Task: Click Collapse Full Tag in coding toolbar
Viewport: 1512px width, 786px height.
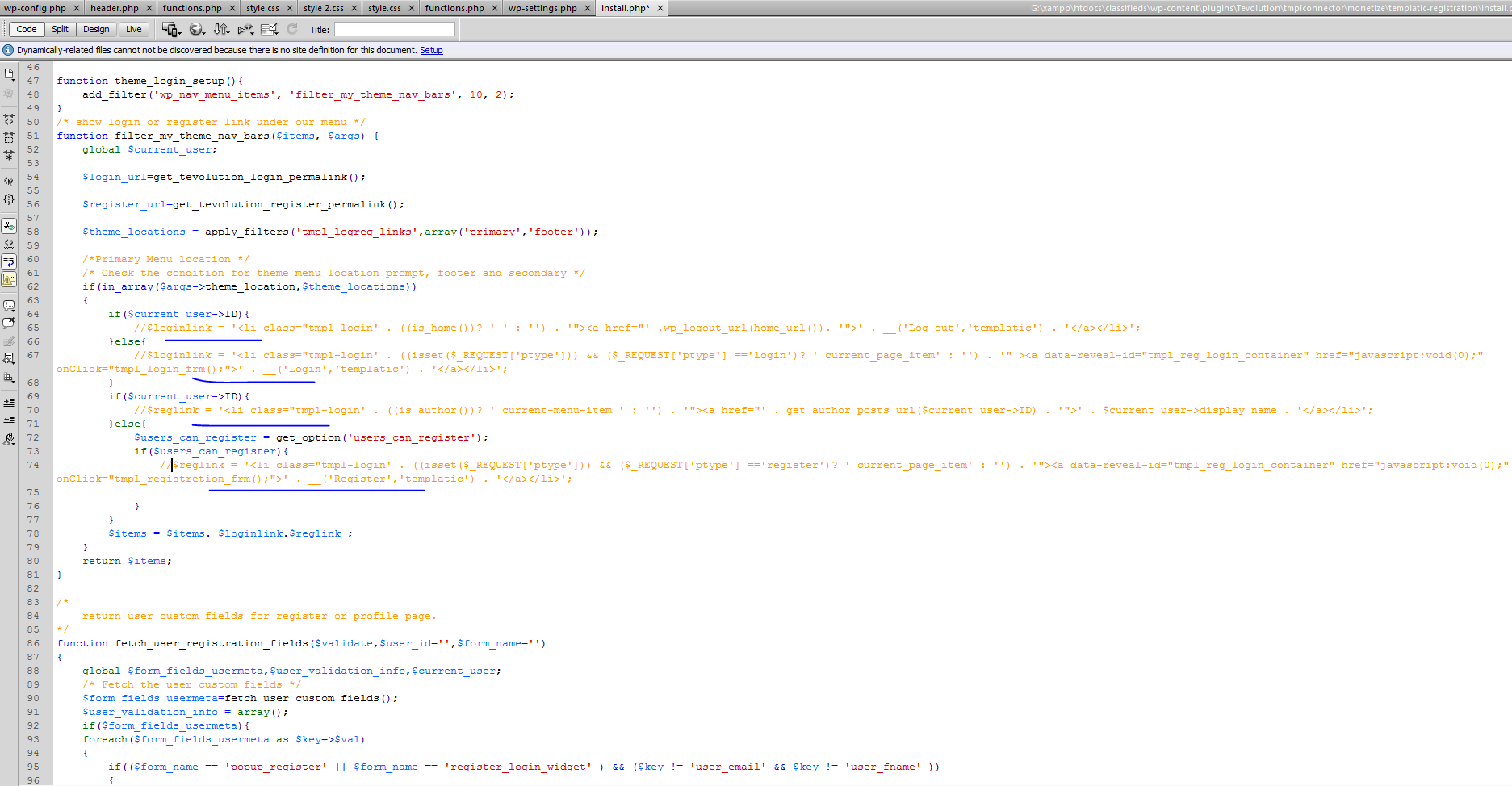Action: tap(9, 119)
